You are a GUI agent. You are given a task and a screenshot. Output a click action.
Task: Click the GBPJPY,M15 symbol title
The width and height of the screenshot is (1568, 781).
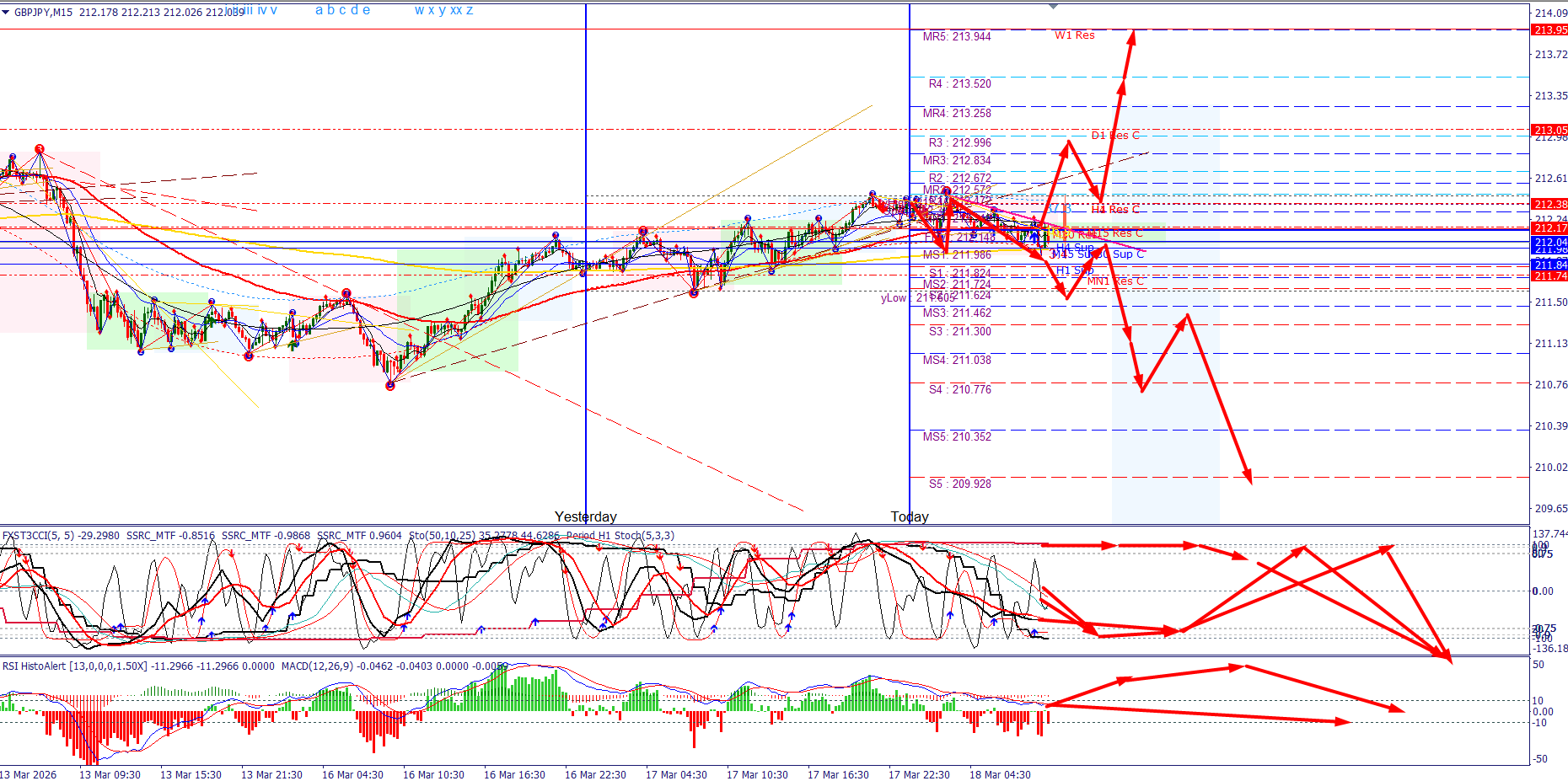tap(43, 12)
